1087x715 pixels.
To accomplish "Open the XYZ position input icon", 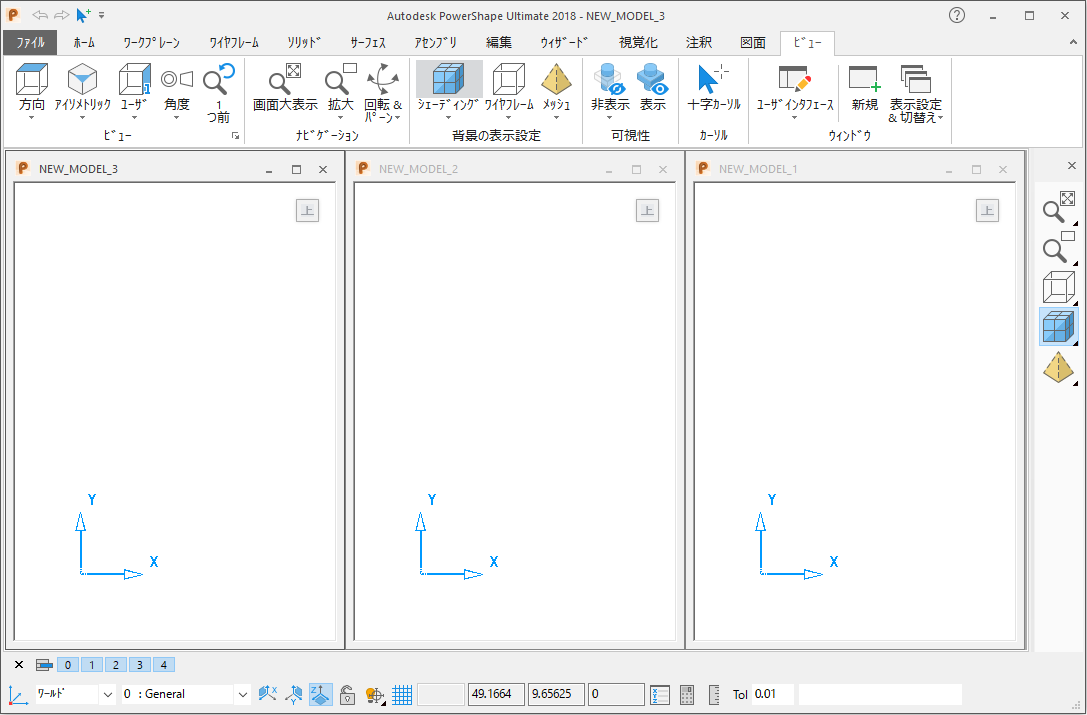I will (x=660, y=694).
